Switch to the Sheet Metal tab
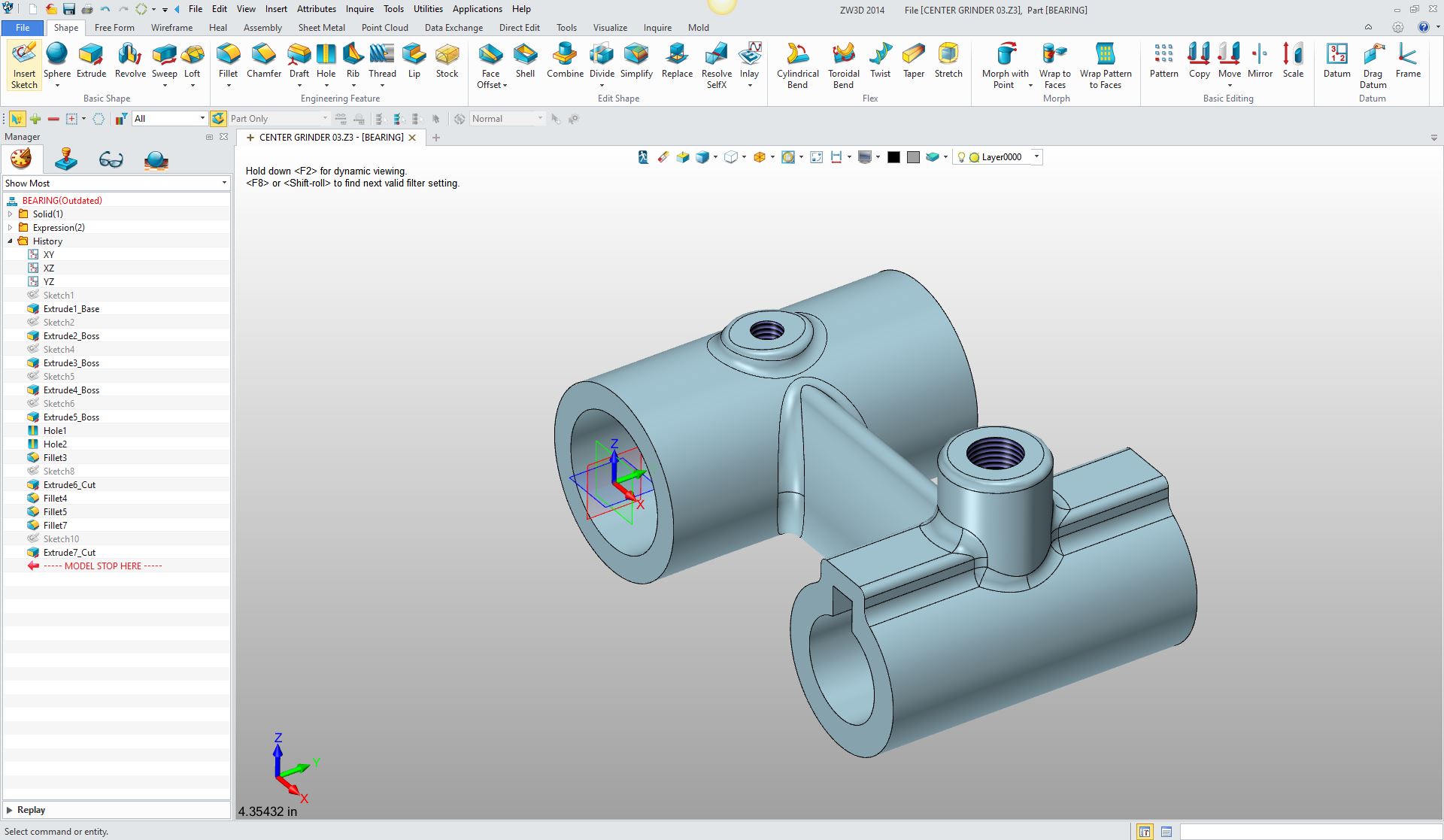 click(x=321, y=28)
